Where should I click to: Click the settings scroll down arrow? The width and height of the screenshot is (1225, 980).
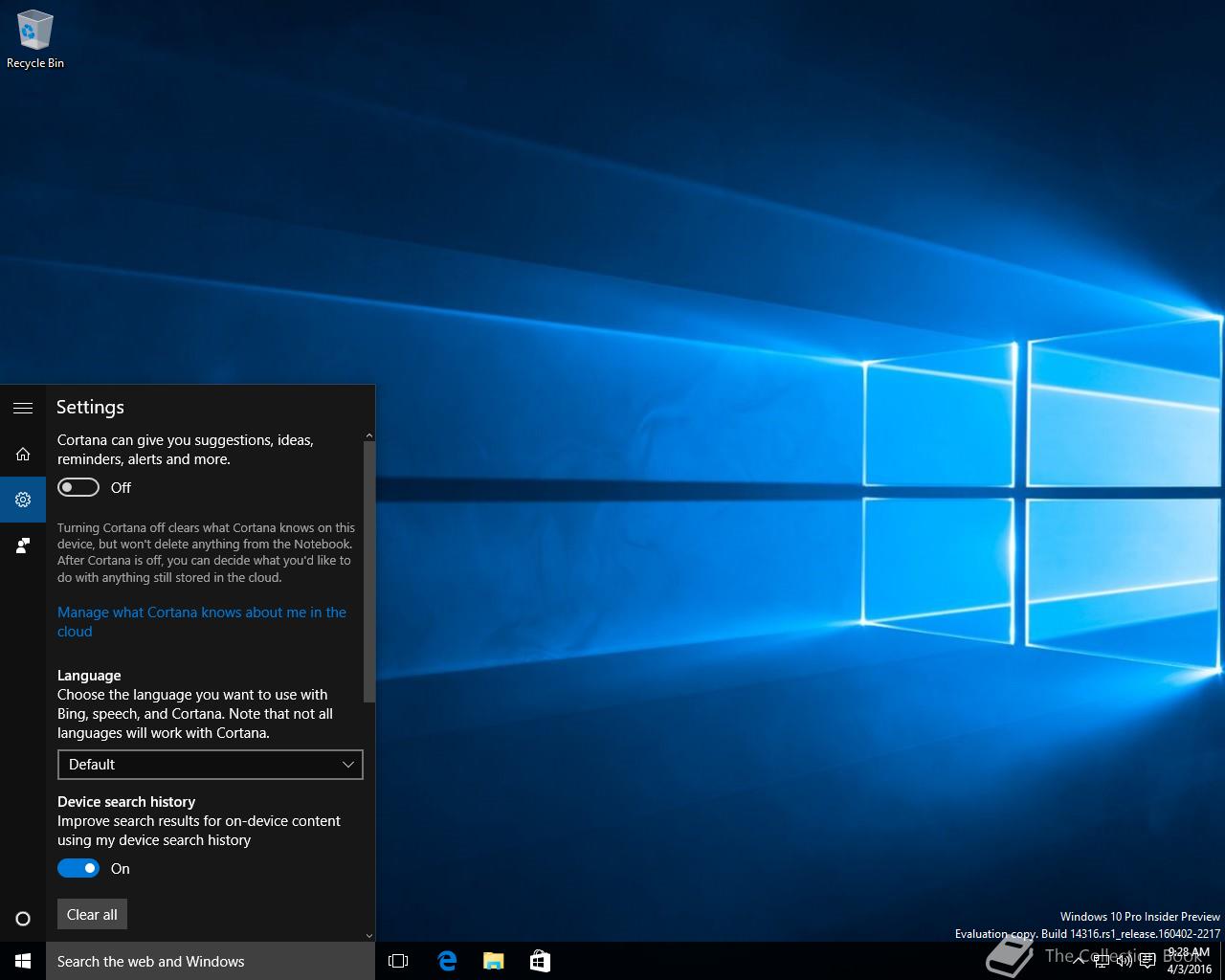[x=369, y=936]
